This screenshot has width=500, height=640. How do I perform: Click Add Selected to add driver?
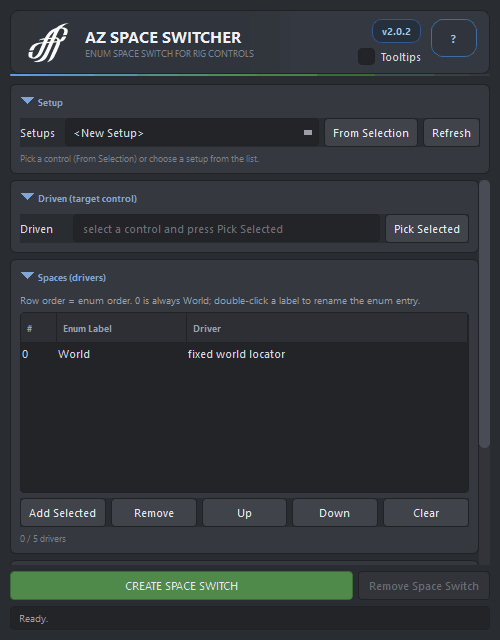62,513
